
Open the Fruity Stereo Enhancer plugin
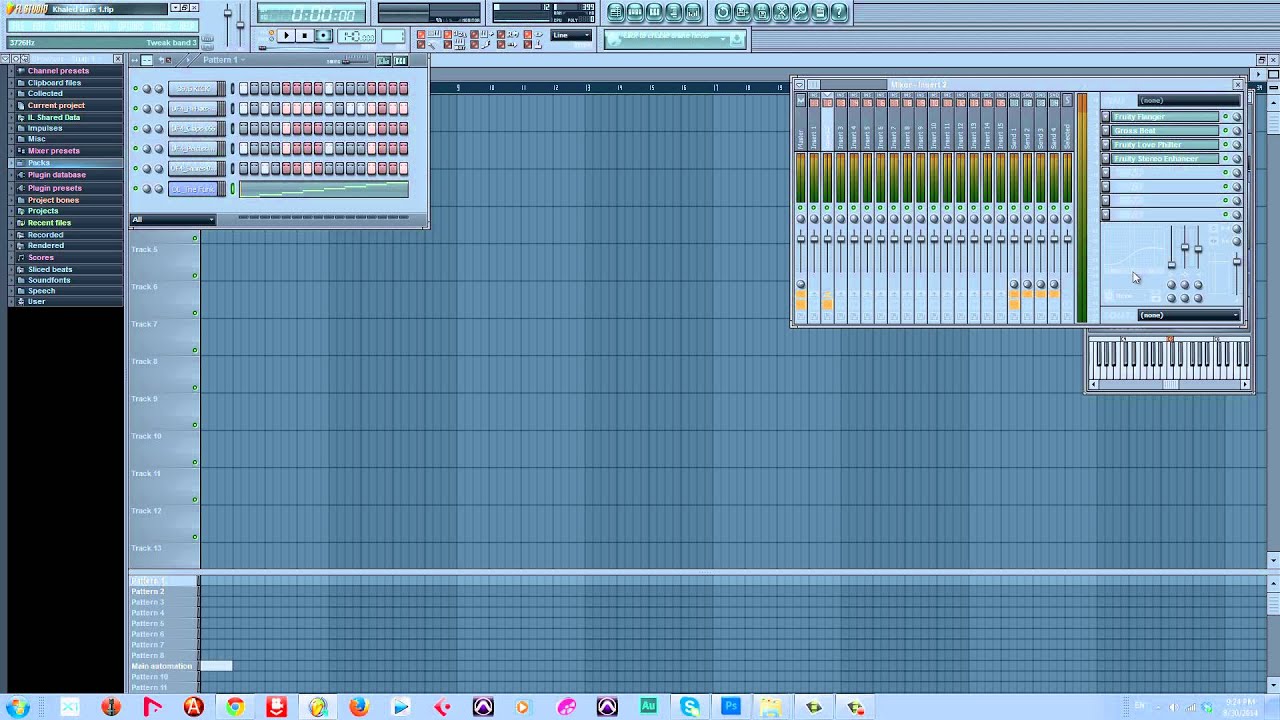1165,159
